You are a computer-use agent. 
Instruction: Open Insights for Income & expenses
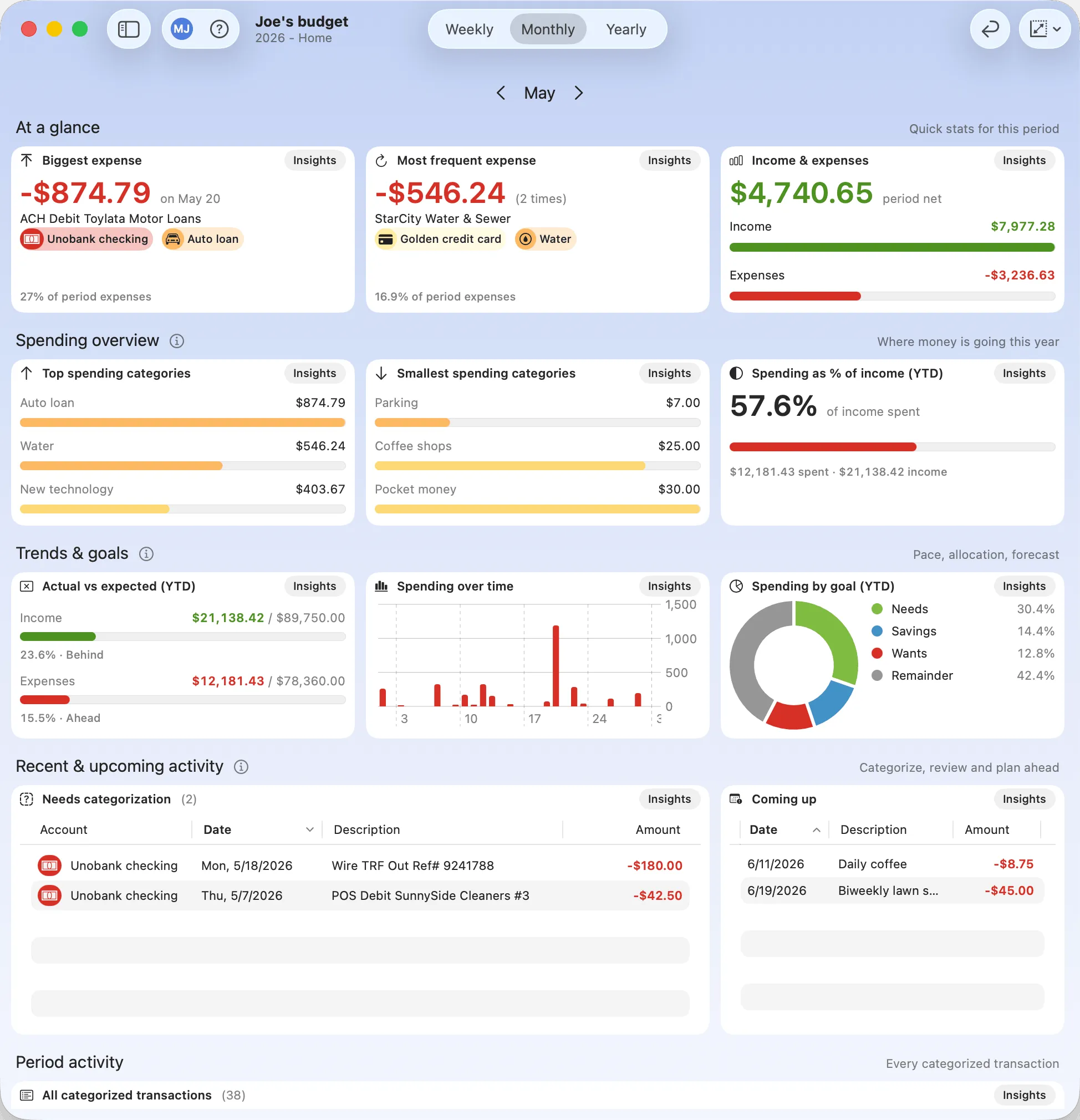[1024, 161]
